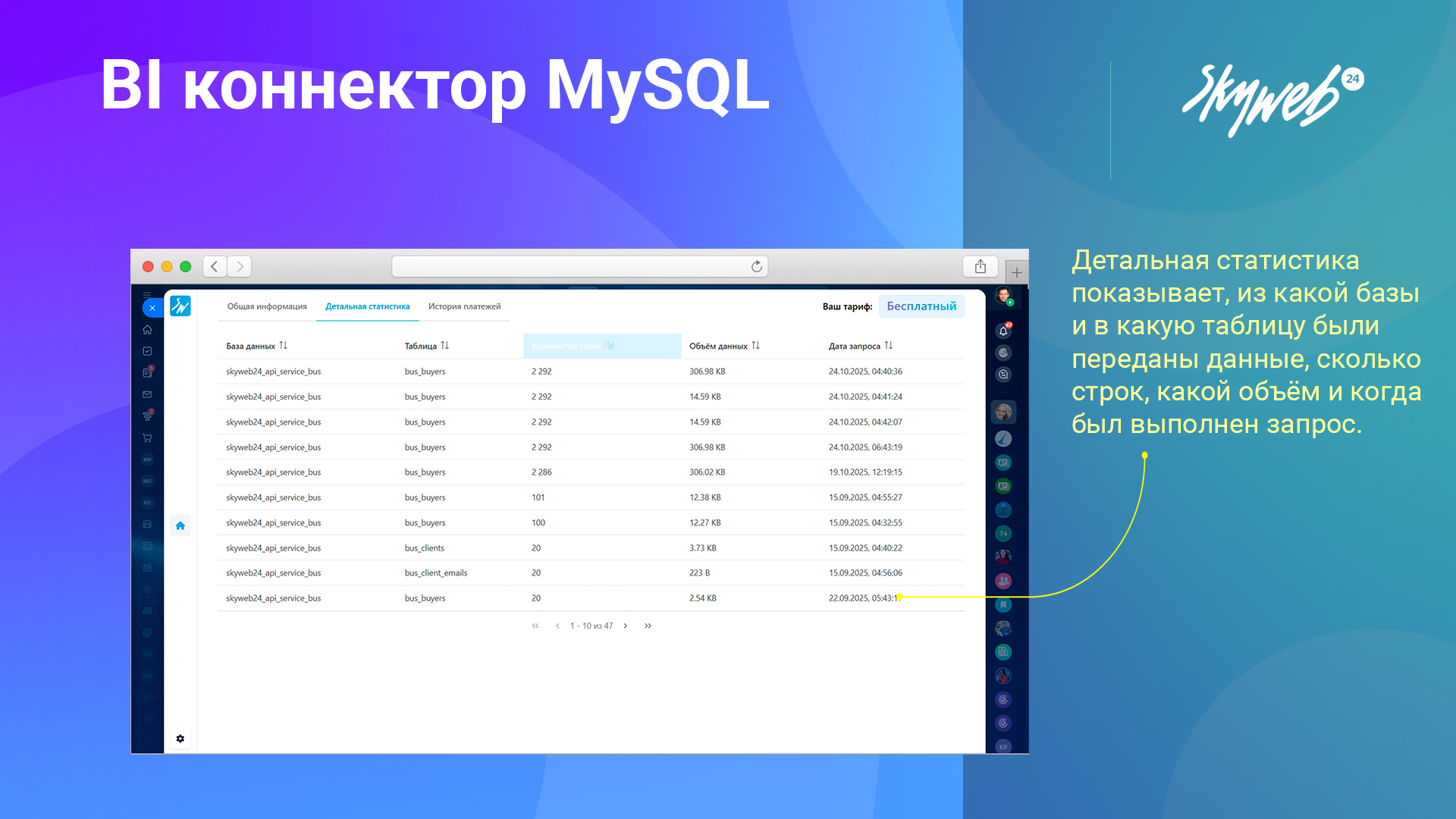This screenshot has height=819, width=1456.
Task: Open the mail envelope sidebar icon
Action: coord(147,394)
